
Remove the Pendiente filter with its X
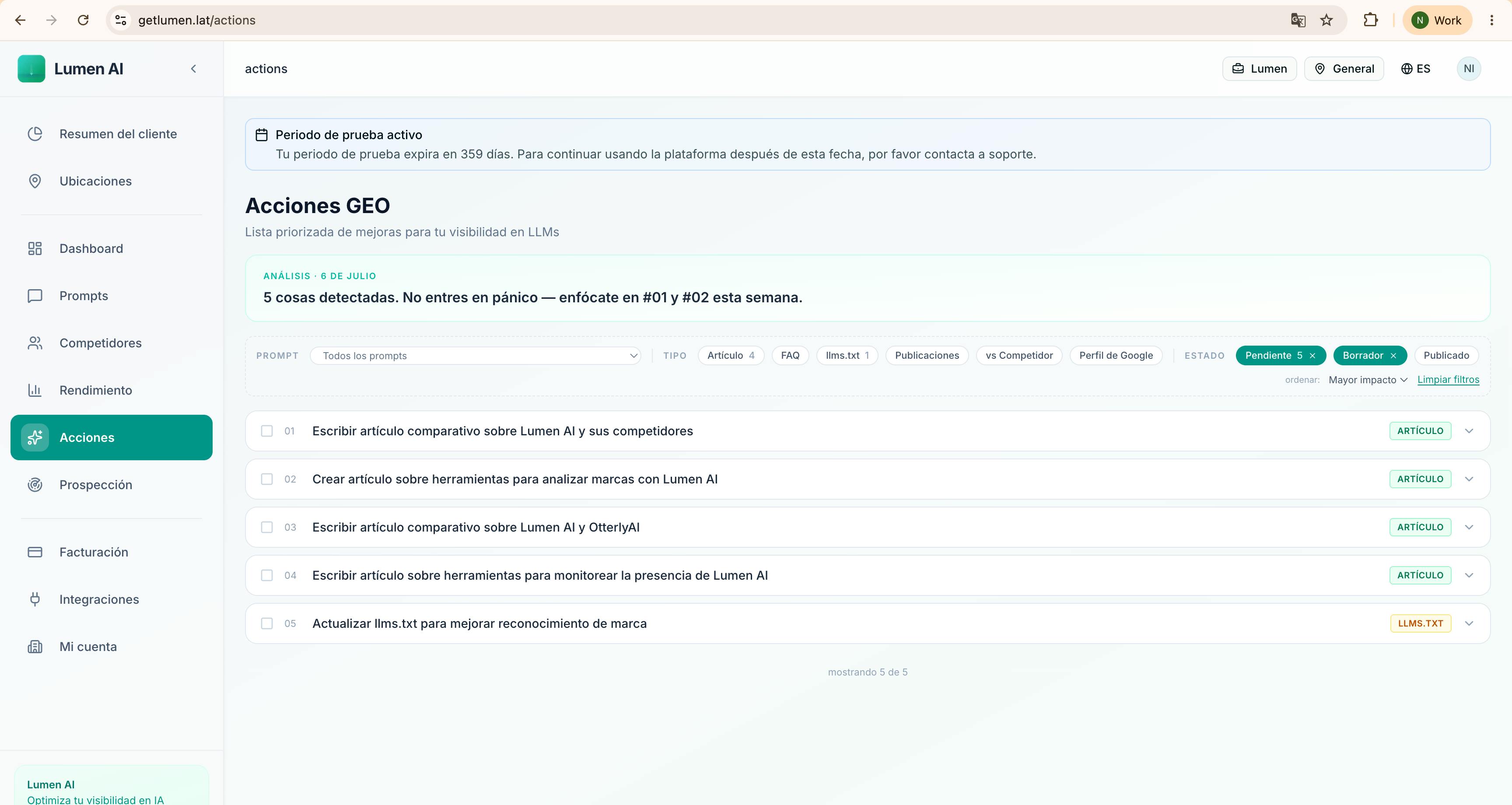(1312, 356)
